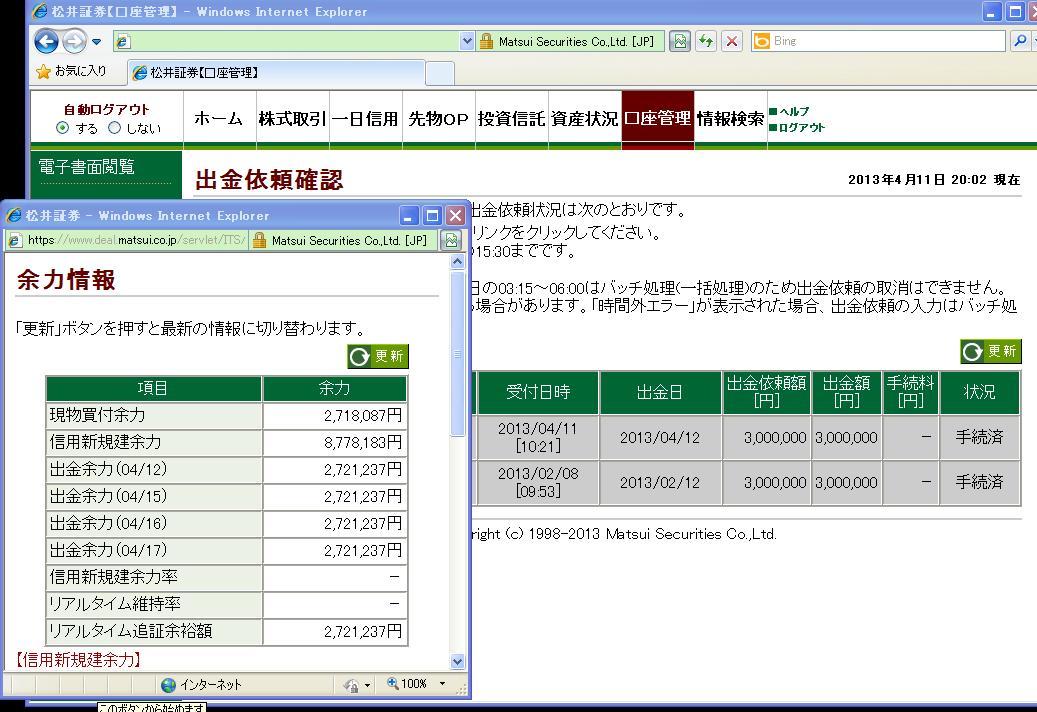This screenshot has width=1037, height=712.
Task: Expand the address bar URL dropdown
Action: point(466,41)
